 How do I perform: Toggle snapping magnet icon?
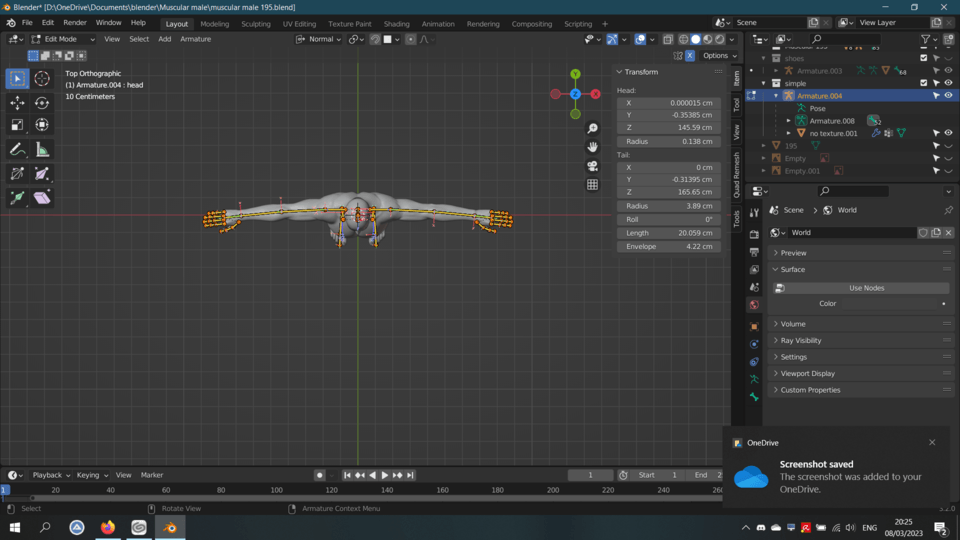click(375, 39)
